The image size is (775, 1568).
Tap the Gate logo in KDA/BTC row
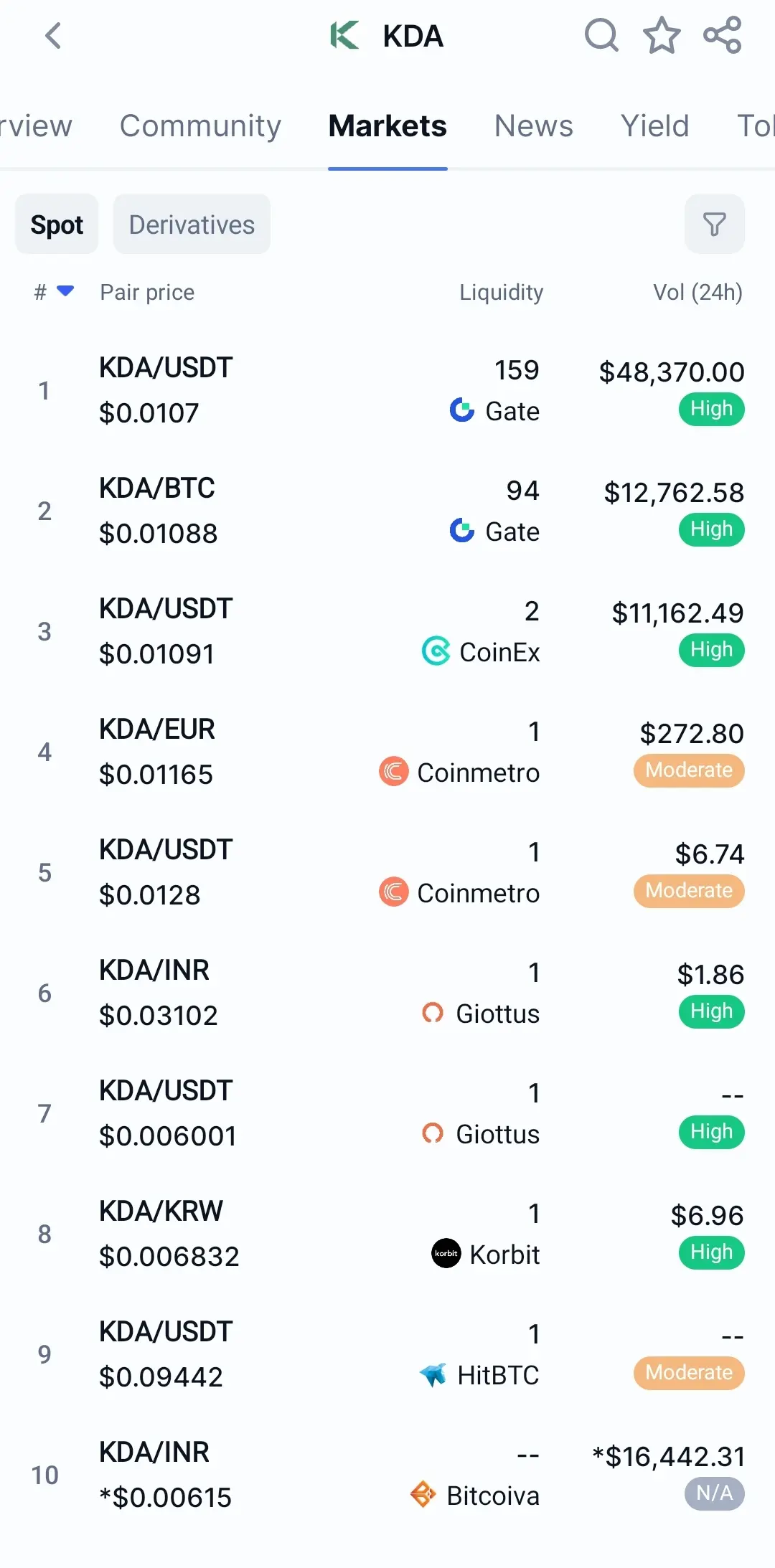click(462, 531)
